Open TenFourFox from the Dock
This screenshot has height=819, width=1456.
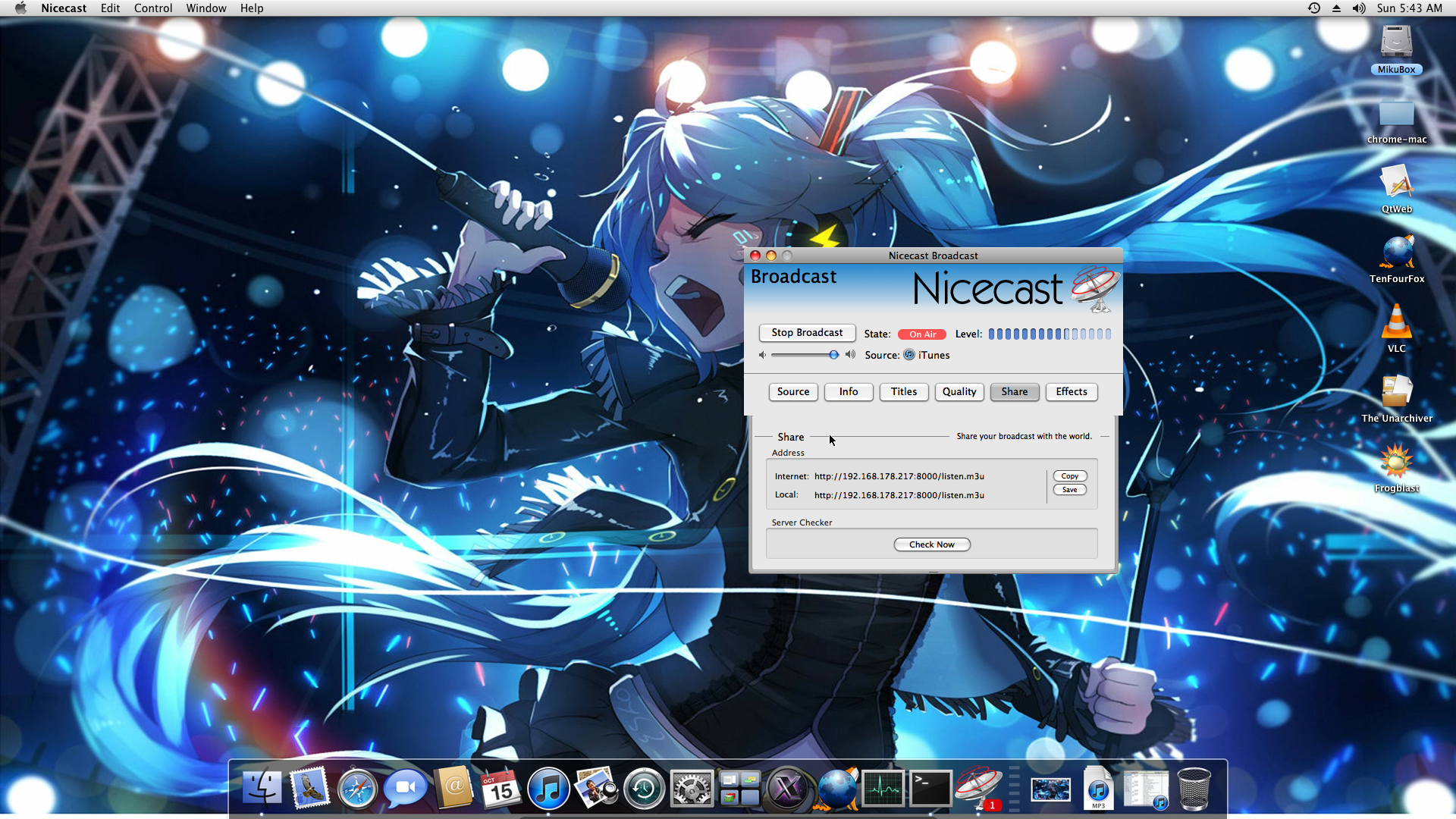point(836,789)
